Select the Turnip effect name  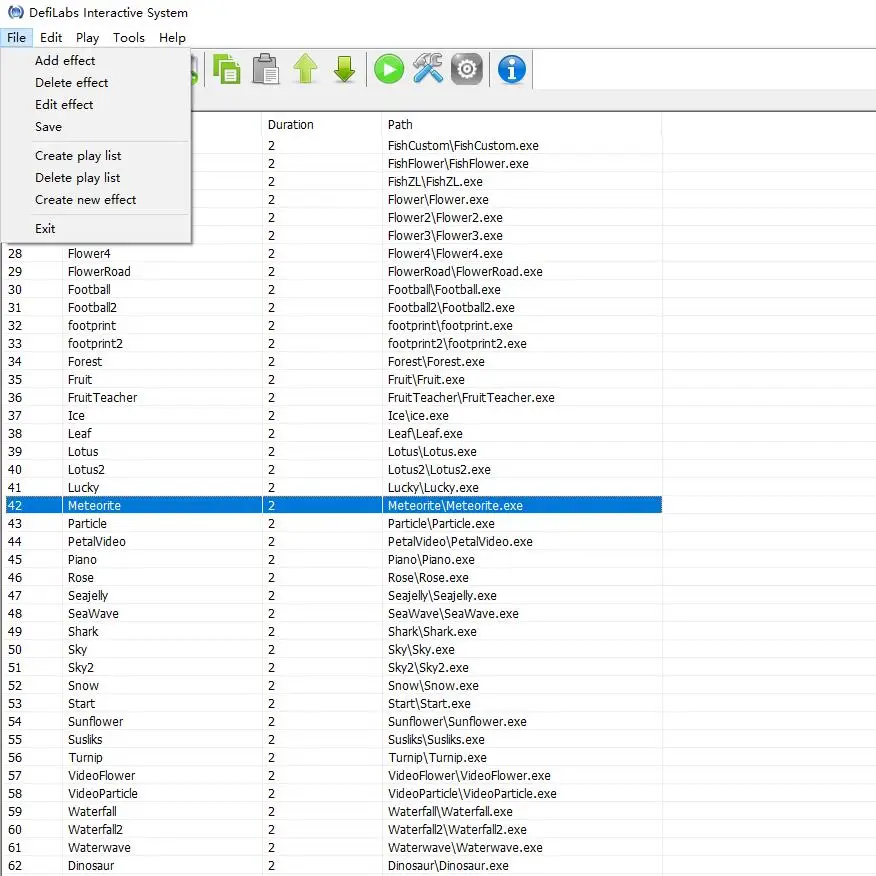pyautogui.click(x=85, y=758)
